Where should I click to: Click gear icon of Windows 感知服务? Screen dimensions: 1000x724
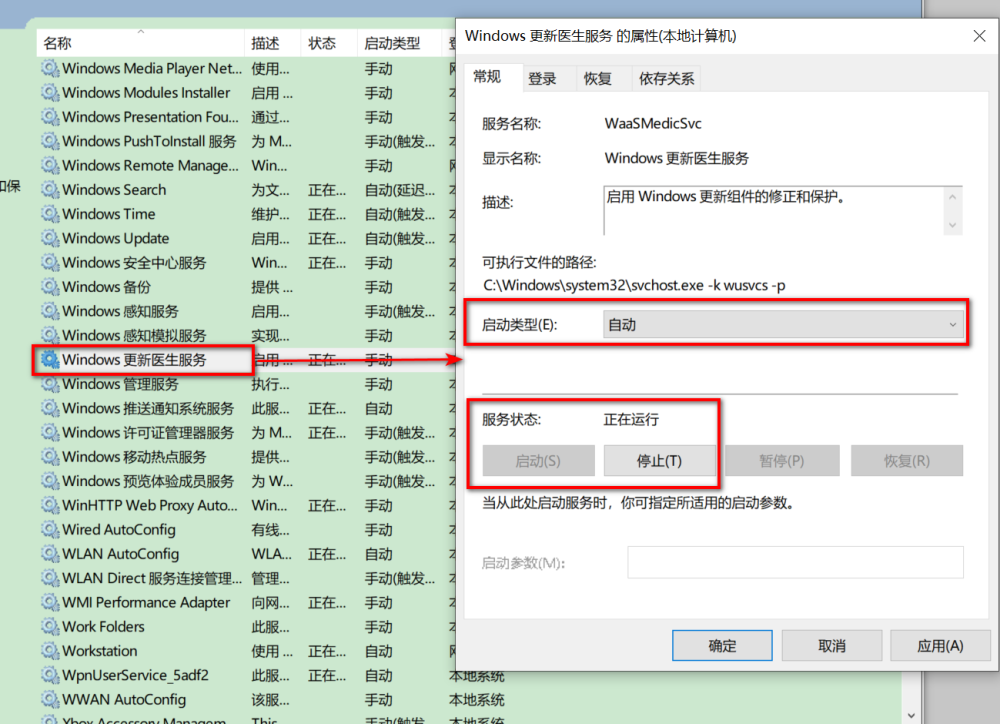pos(50,311)
